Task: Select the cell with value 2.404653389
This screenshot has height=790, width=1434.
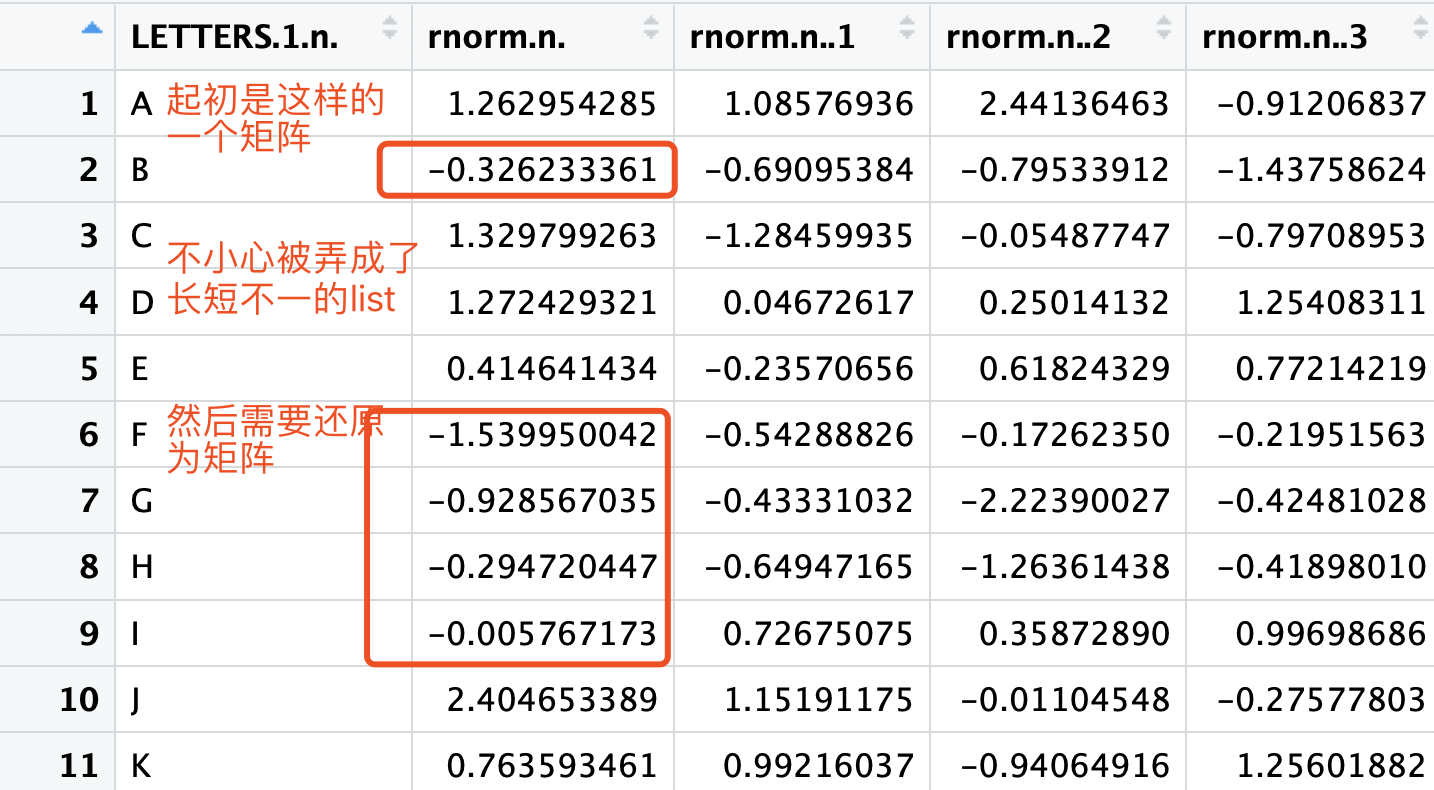Action: (x=552, y=699)
